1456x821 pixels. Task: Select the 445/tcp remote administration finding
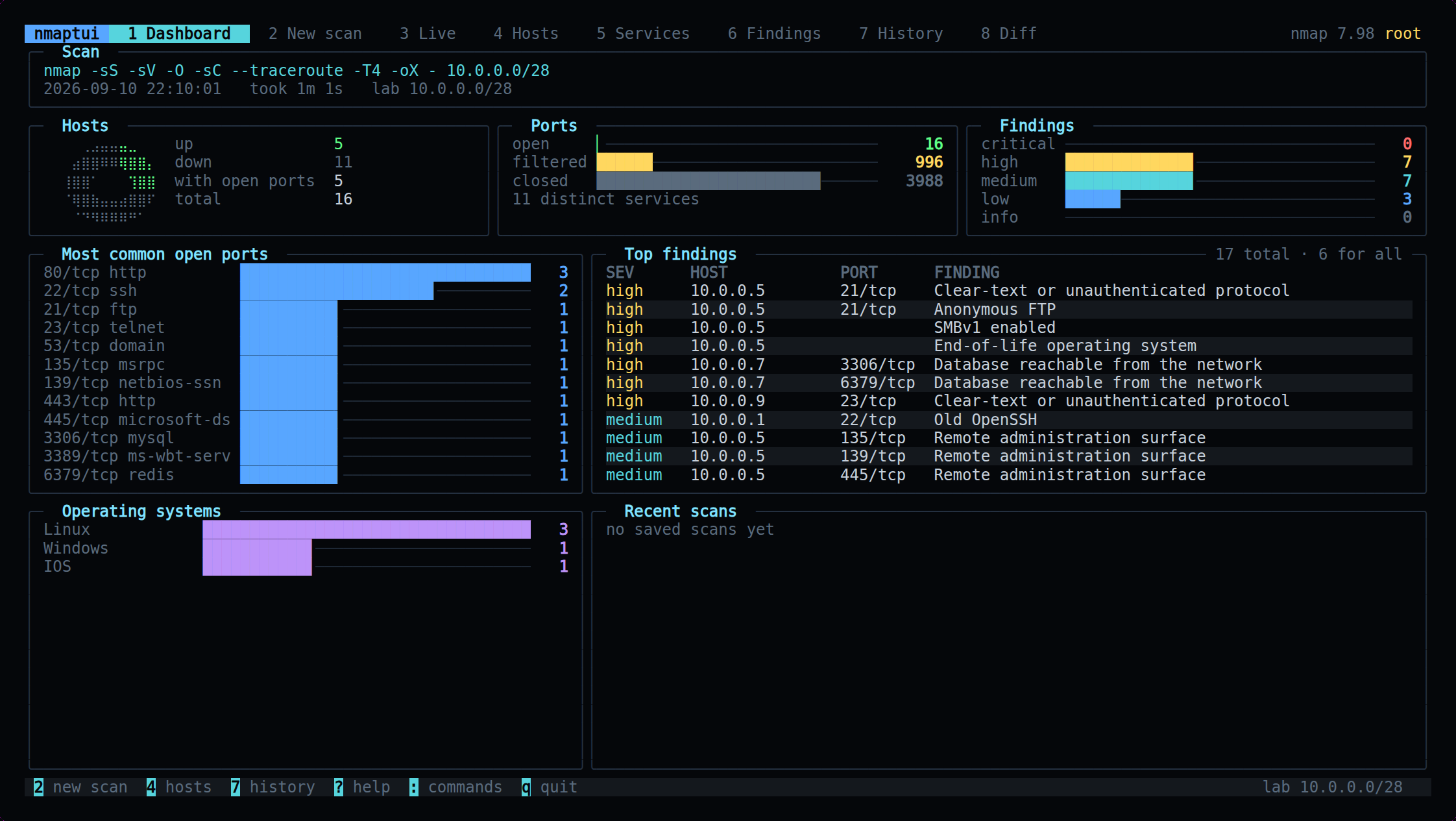coord(1009,475)
